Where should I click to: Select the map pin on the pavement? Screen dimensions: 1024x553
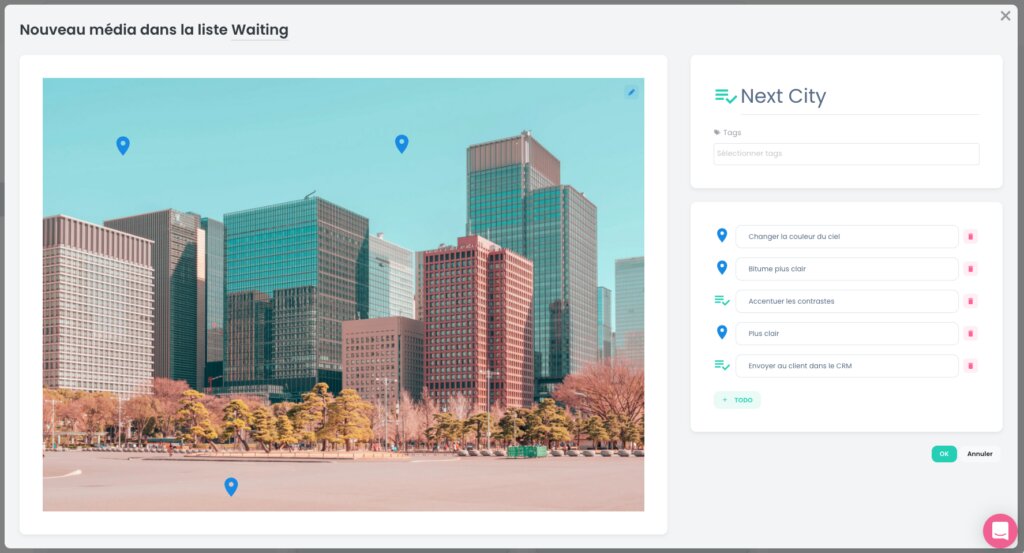point(231,486)
